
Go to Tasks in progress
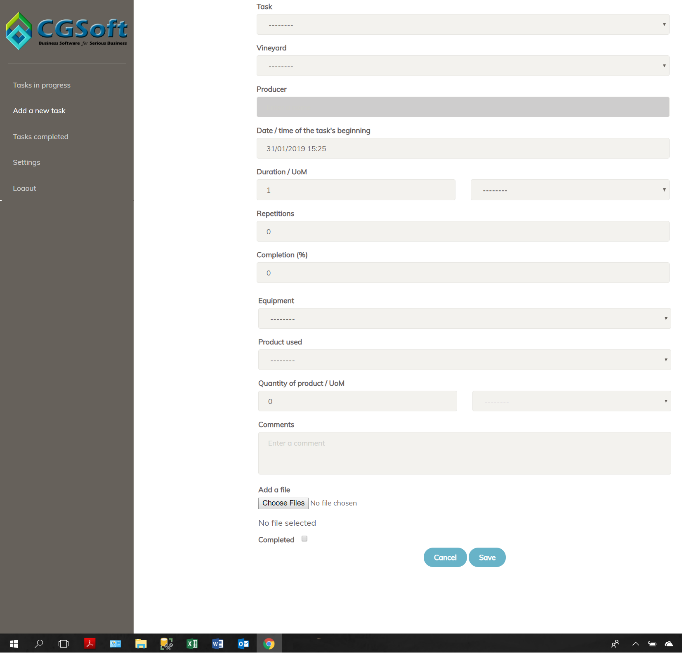[42, 85]
